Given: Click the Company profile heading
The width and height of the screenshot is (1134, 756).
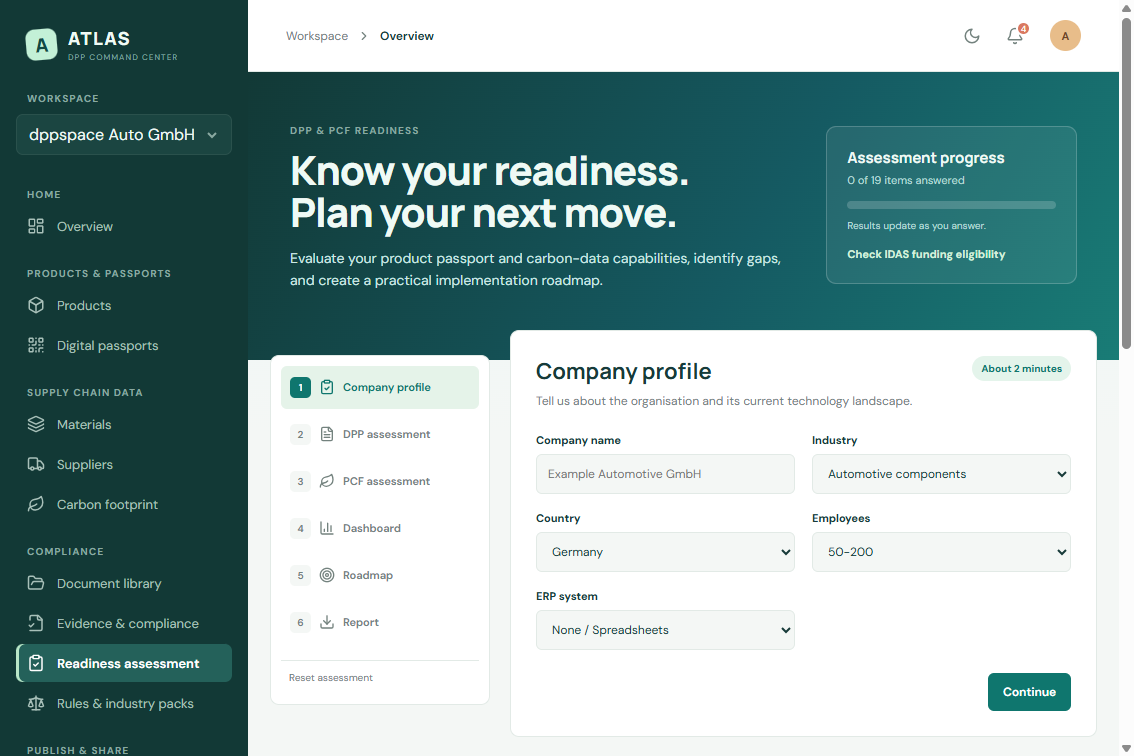Looking at the screenshot, I should point(623,371).
